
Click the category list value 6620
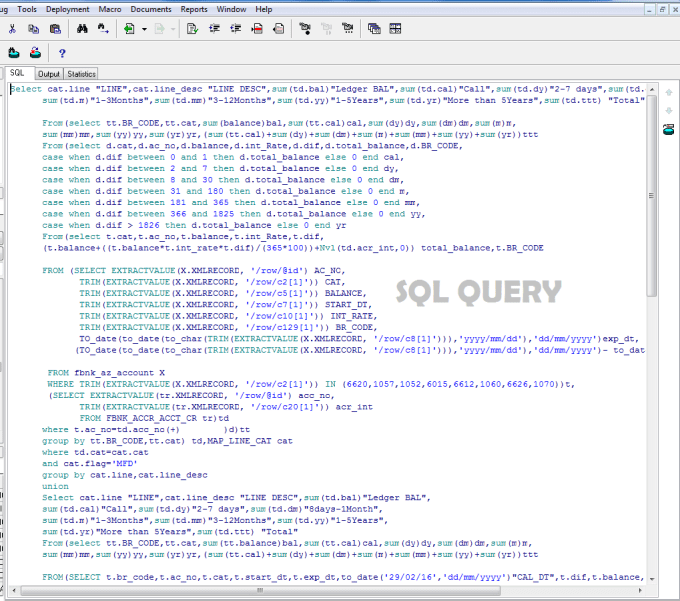point(357,384)
